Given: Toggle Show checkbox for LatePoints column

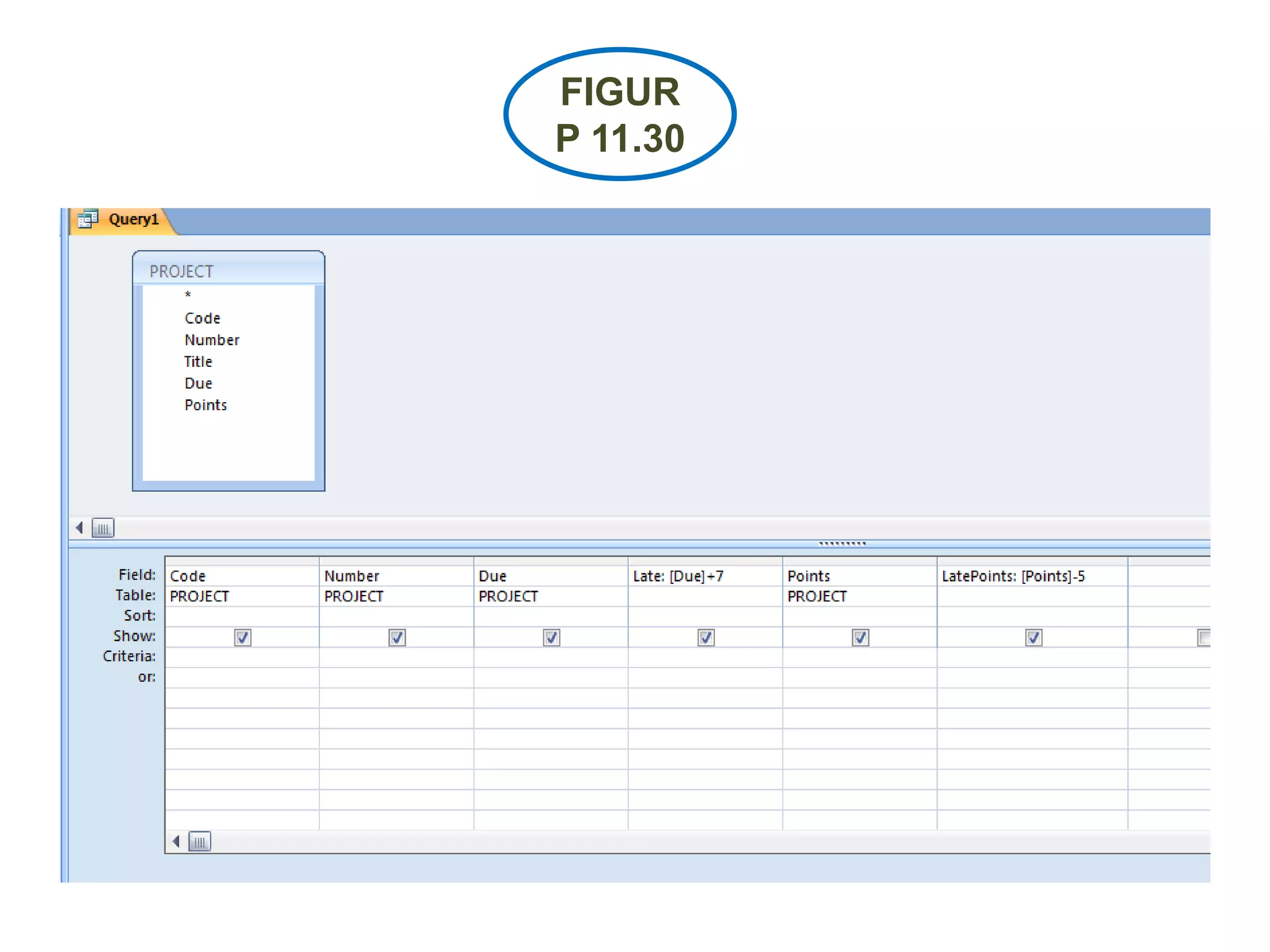Looking at the screenshot, I should coord(1033,637).
